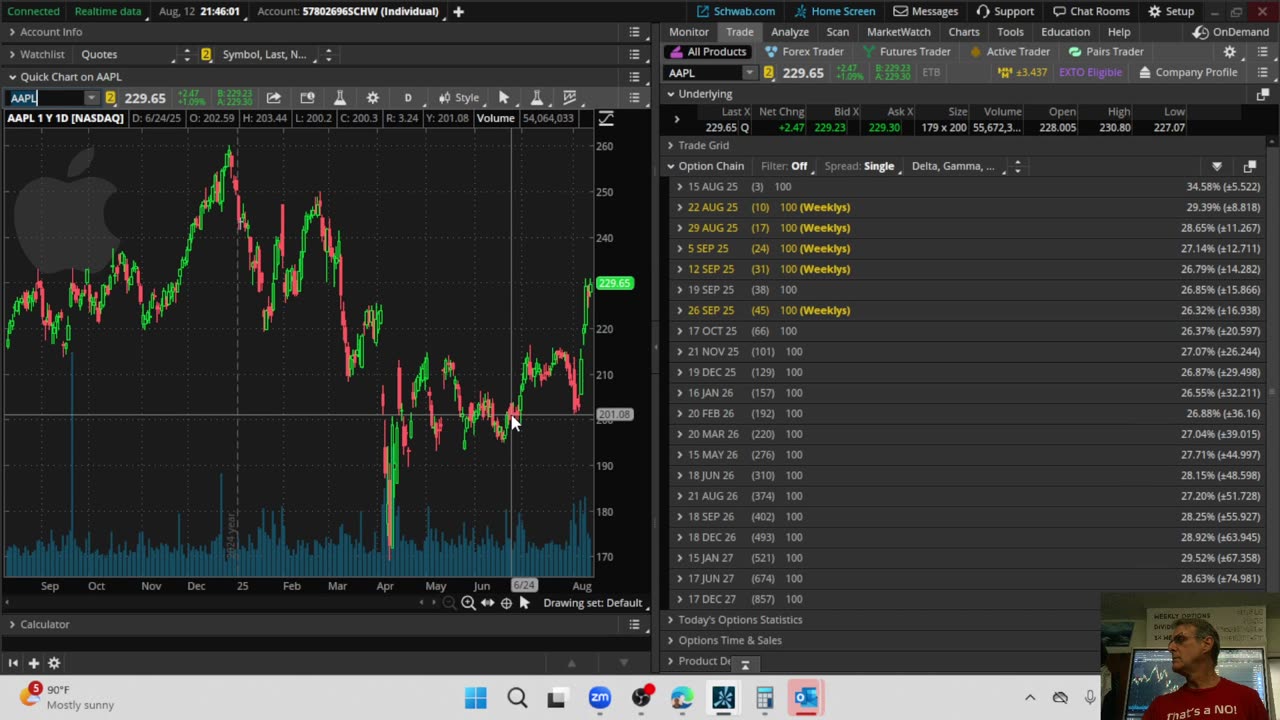Image resolution: width=1280 pixels, height=720 pixels.
Task: Expand the 15 AUG 25 option expiration
Action: pos(680,187)
